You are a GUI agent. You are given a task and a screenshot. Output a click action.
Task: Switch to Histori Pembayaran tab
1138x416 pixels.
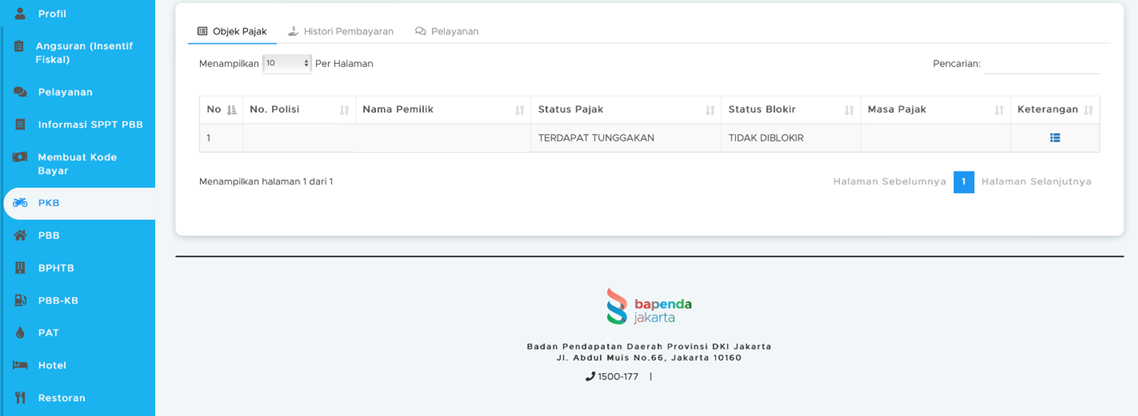click(340, 32)
